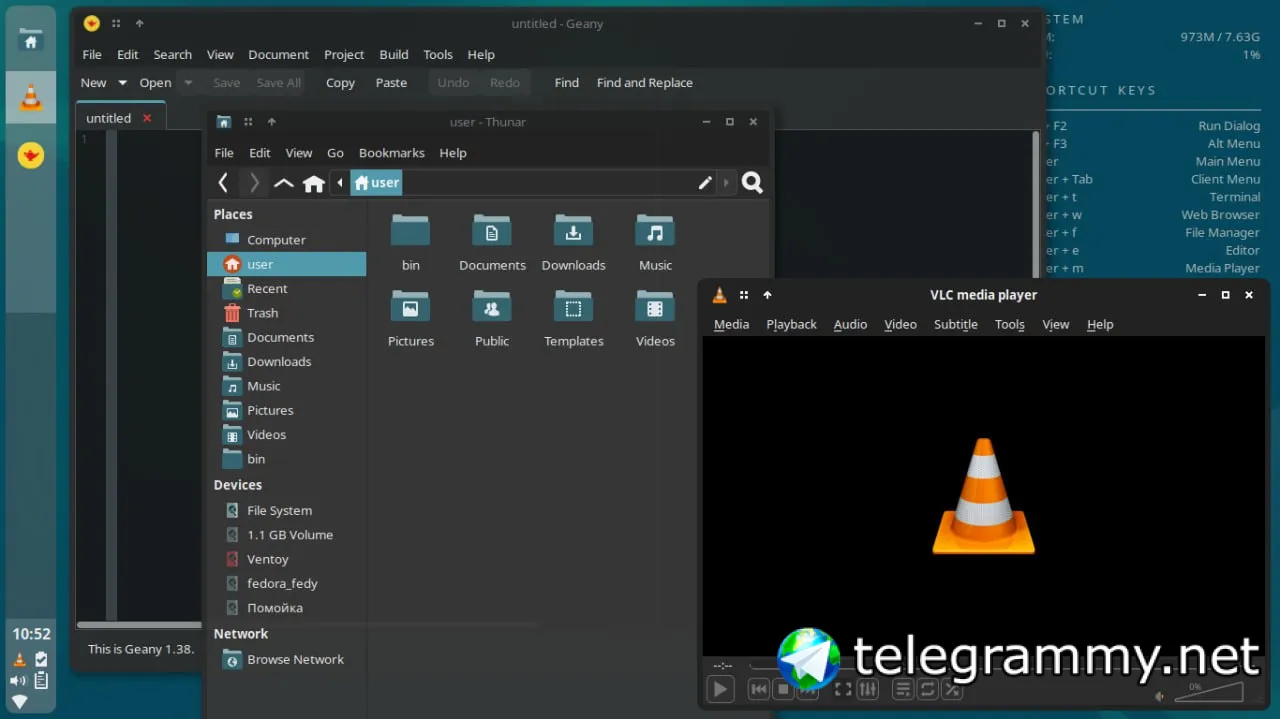
Task: Open the Documents folder icon in Thunar
Action: point(492,231)
